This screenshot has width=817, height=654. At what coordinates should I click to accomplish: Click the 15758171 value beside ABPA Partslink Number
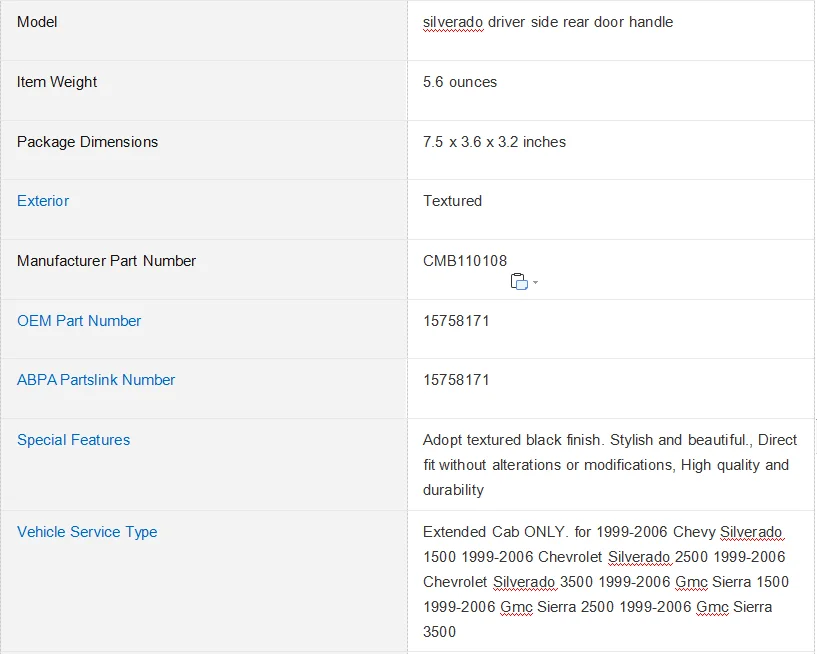pos(456,380)
